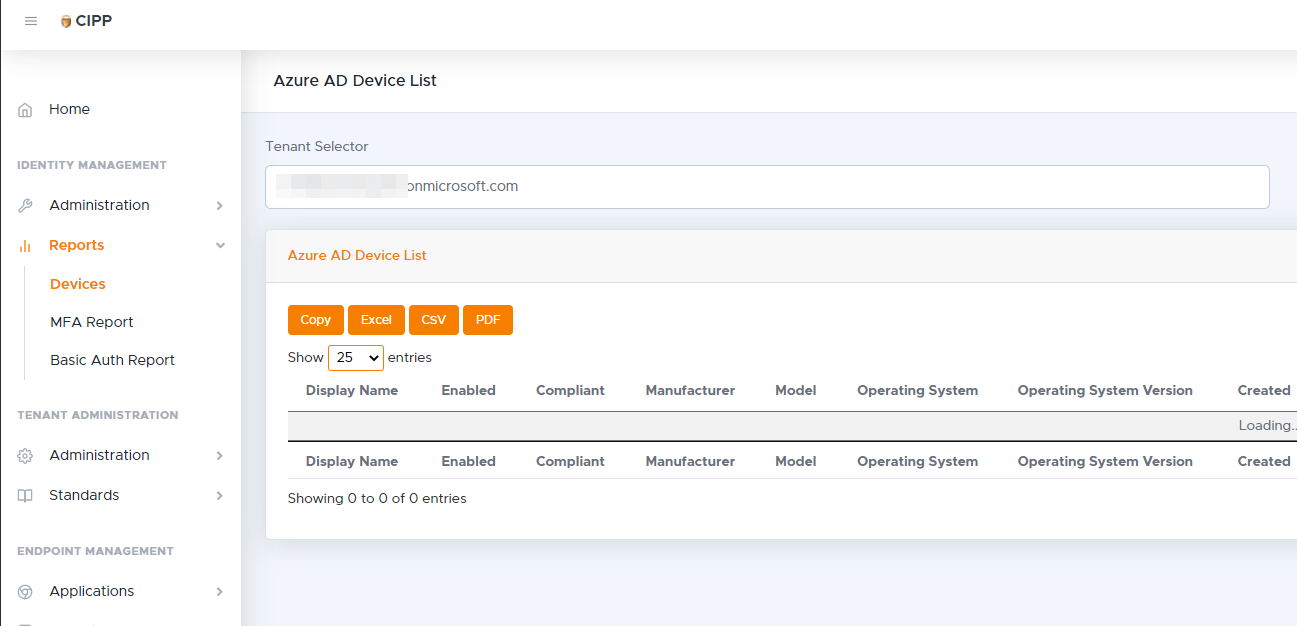Click the open book icon next to Standards
The width and height of the screenshot is (1297, 626).
click(25, 495)
